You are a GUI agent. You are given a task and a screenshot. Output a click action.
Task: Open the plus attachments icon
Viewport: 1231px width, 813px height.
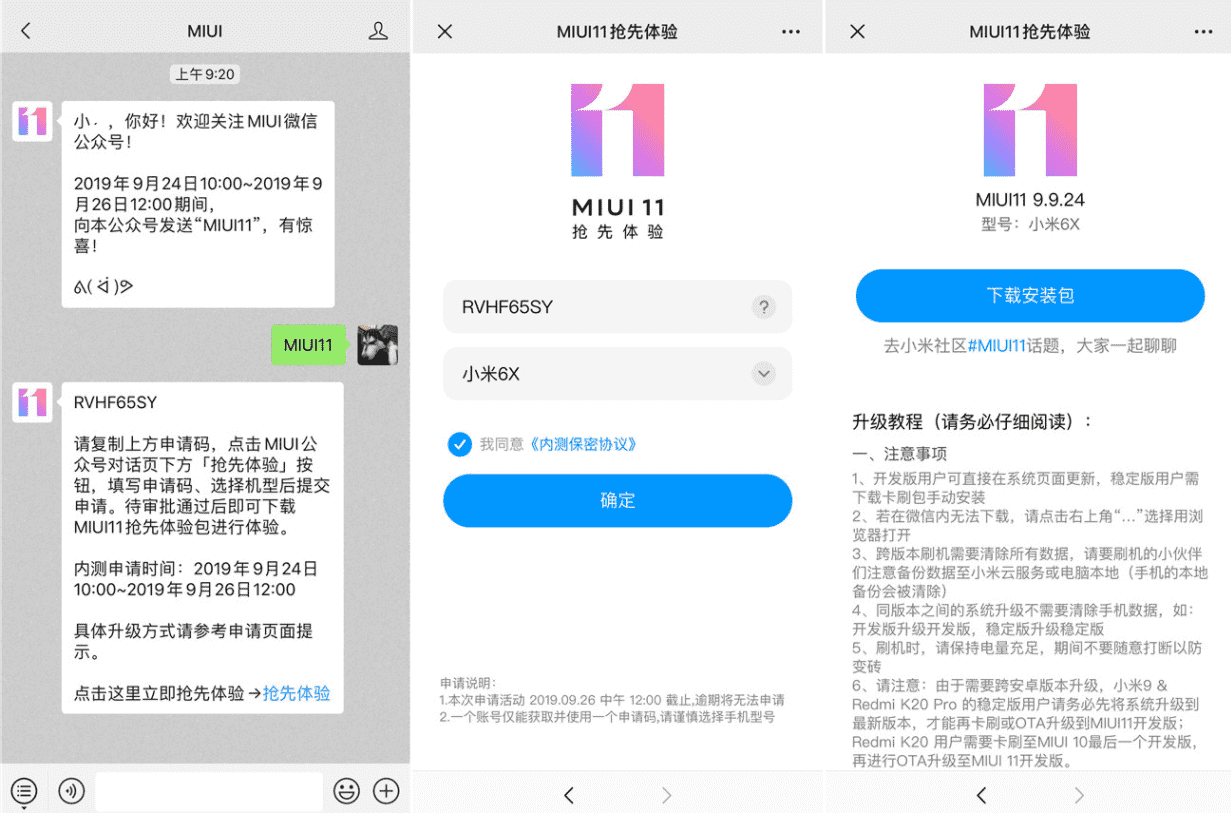[386, 791]
